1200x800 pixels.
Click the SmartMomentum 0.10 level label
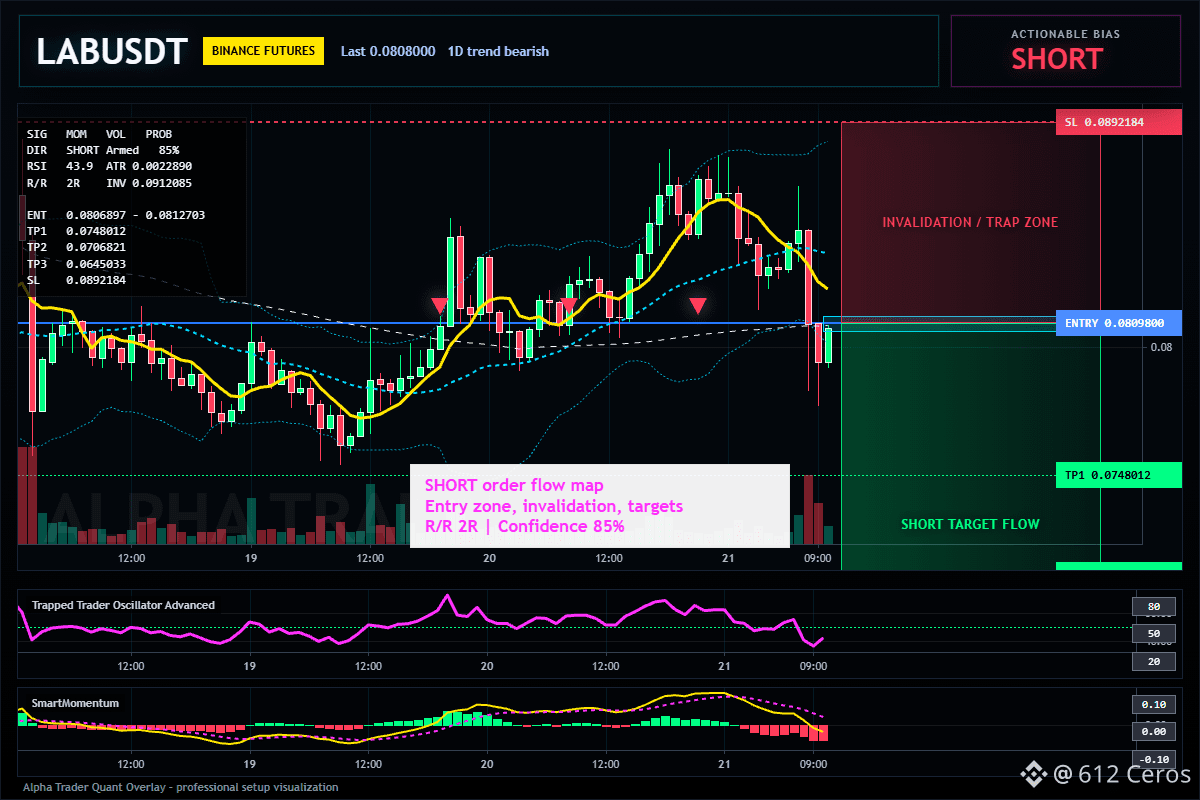1152,704
